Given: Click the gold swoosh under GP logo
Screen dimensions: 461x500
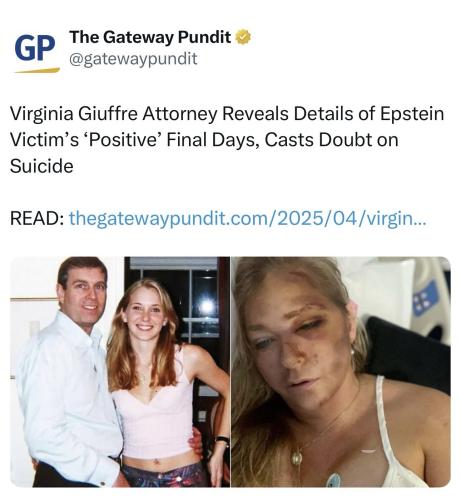Looking at the screenshot, I should coord(37,70).
